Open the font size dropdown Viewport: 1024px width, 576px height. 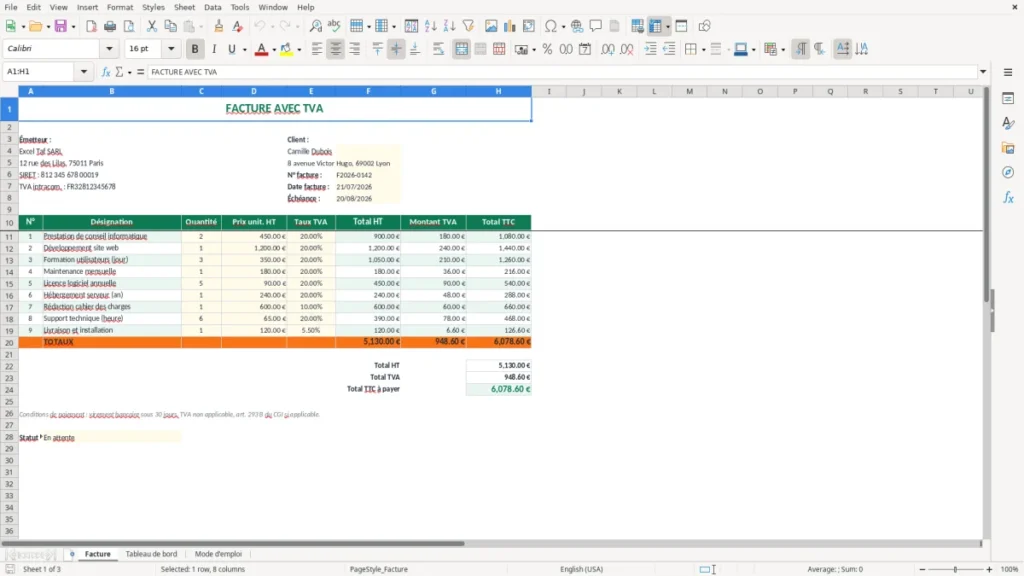[171, 48]
